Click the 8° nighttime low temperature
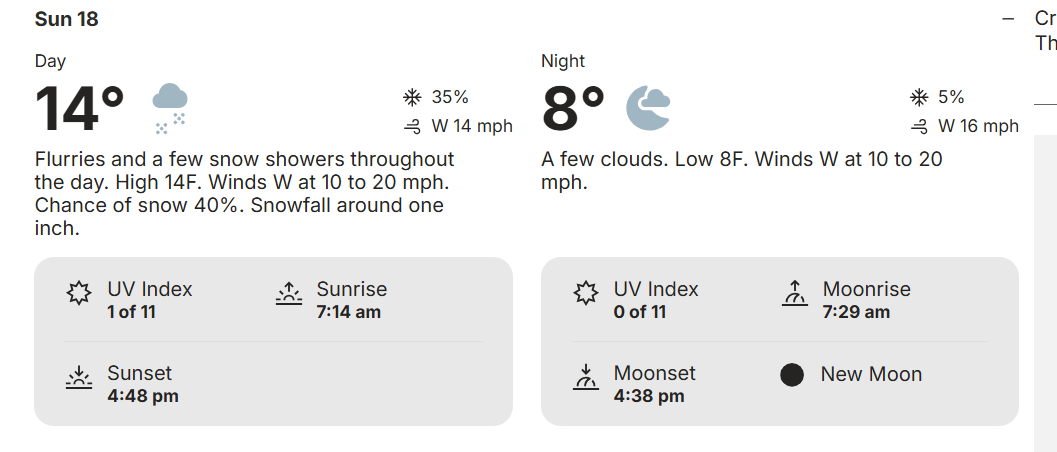The height and width of the screenshot is (452, 1057). point(573,109)
